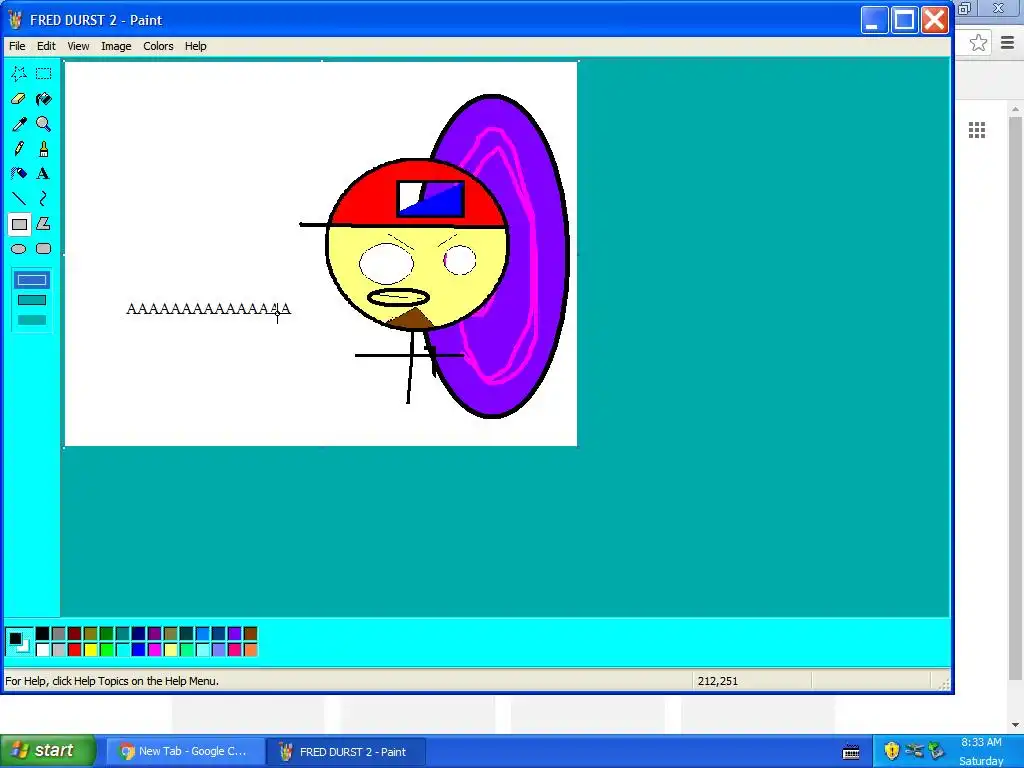Open Chrome's hamburger menu

(1007, 43)
